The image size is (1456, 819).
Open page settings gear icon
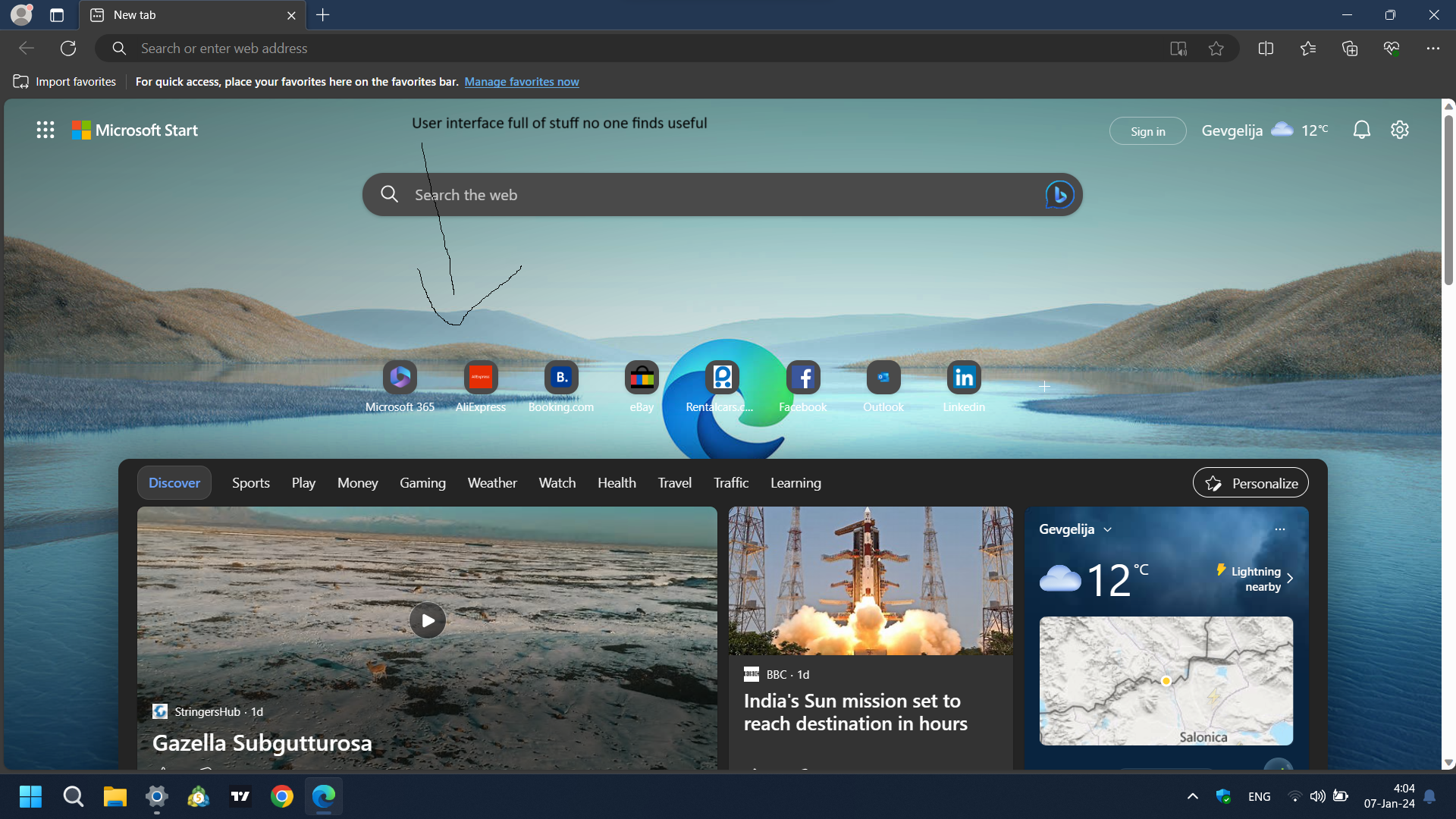[x=1400, y=130]
